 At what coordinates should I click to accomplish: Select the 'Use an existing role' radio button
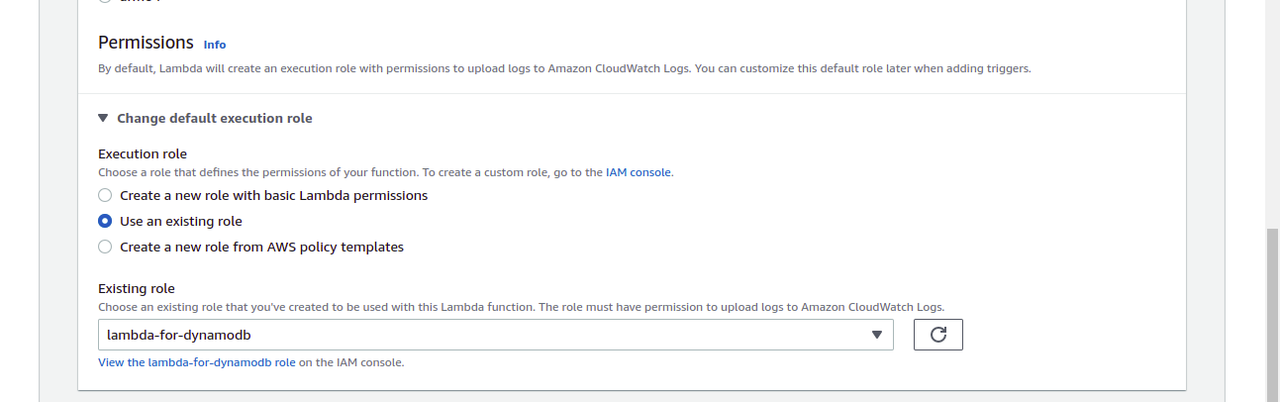point(105,221)
